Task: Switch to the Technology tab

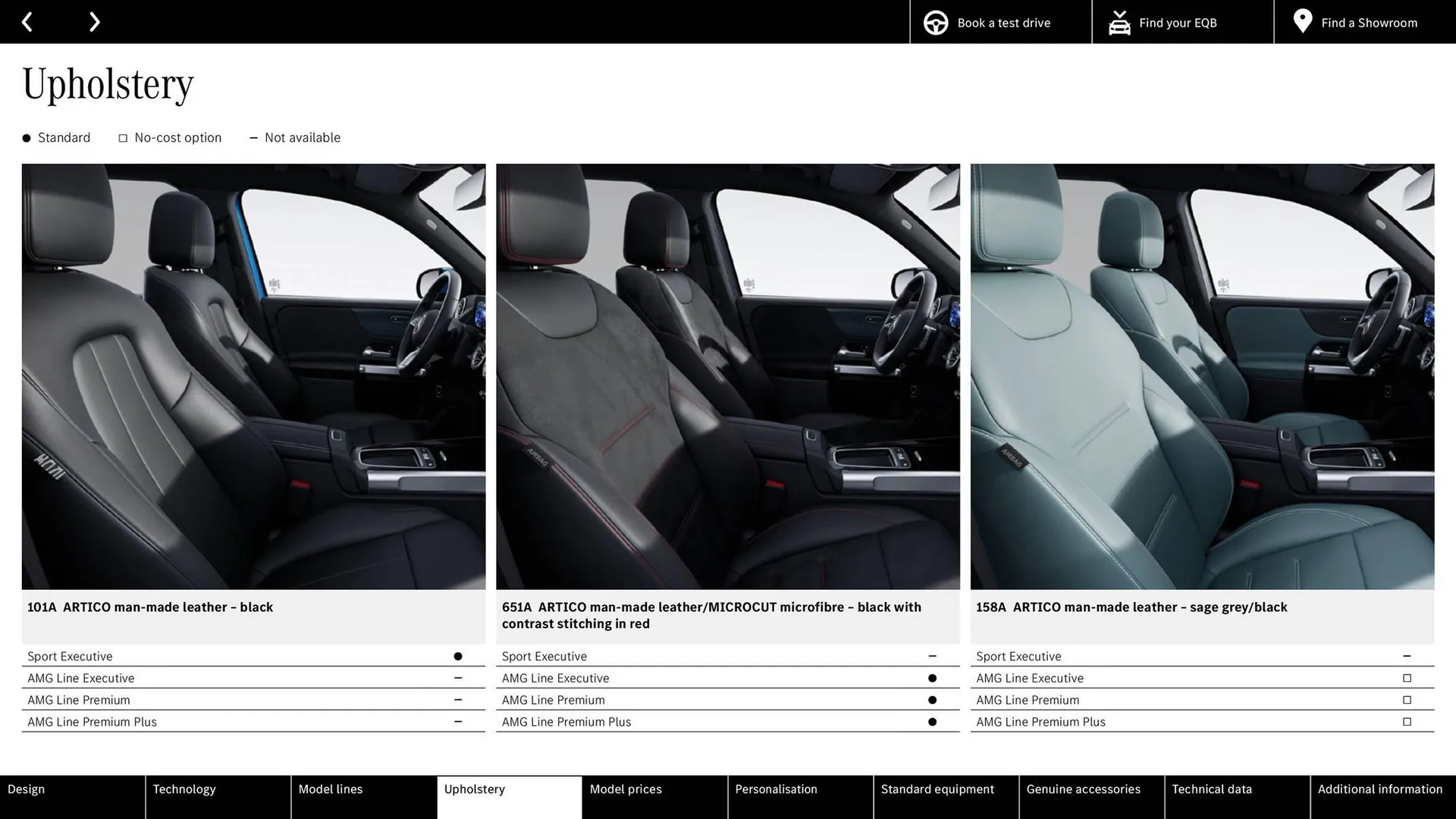Action: pos(183,789)
